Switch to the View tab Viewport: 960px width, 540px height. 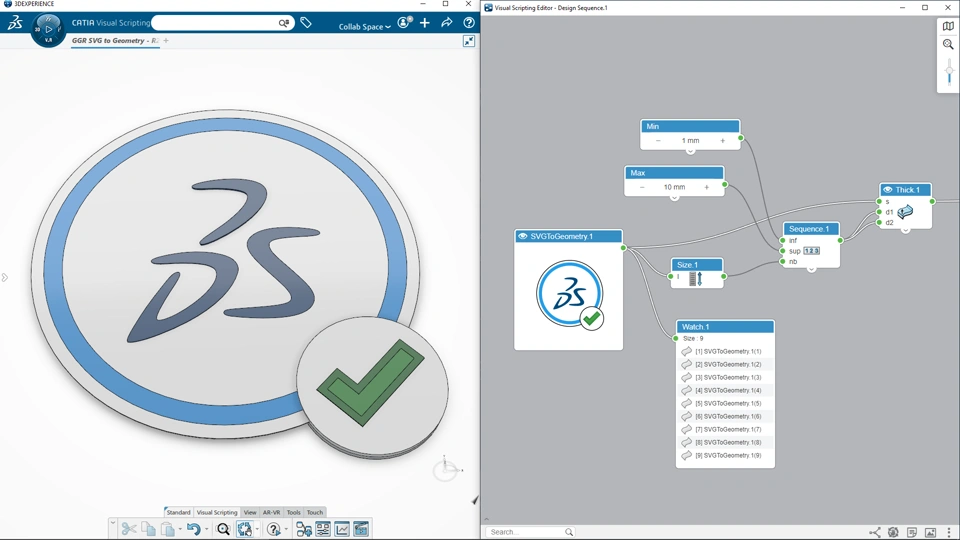250,512
